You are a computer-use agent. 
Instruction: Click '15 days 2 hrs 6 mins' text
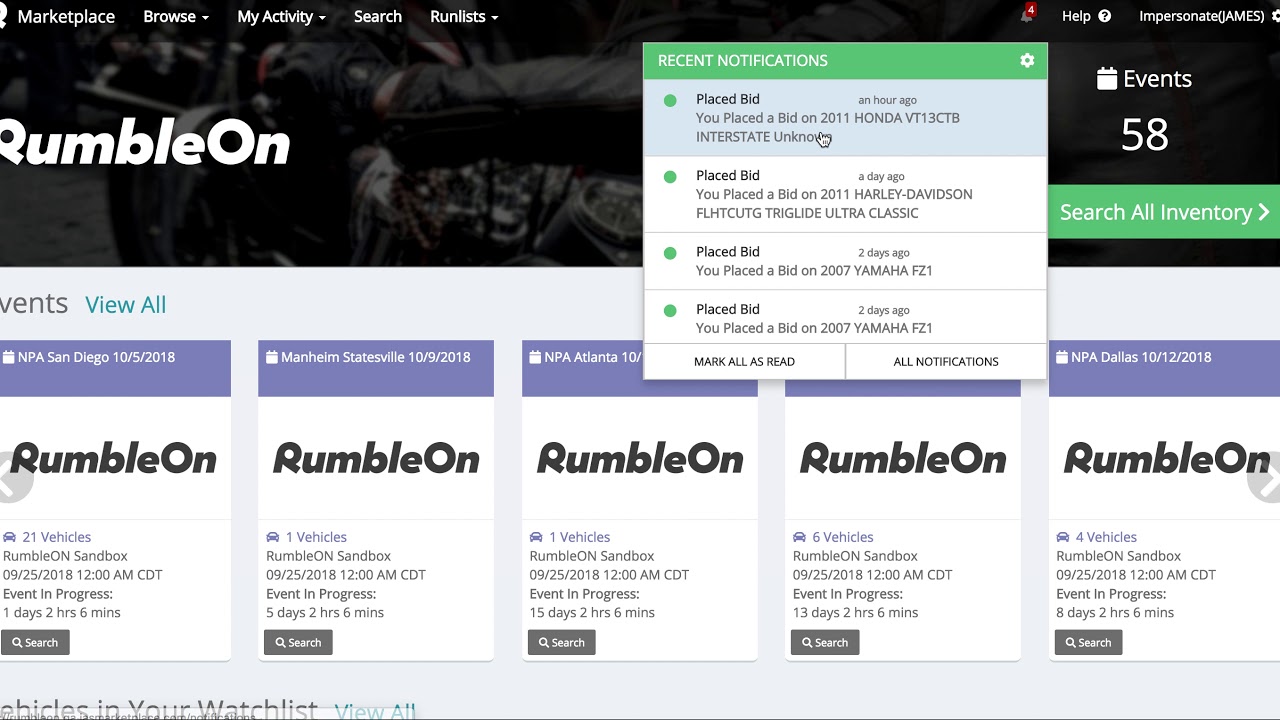[x=592, y=612]
